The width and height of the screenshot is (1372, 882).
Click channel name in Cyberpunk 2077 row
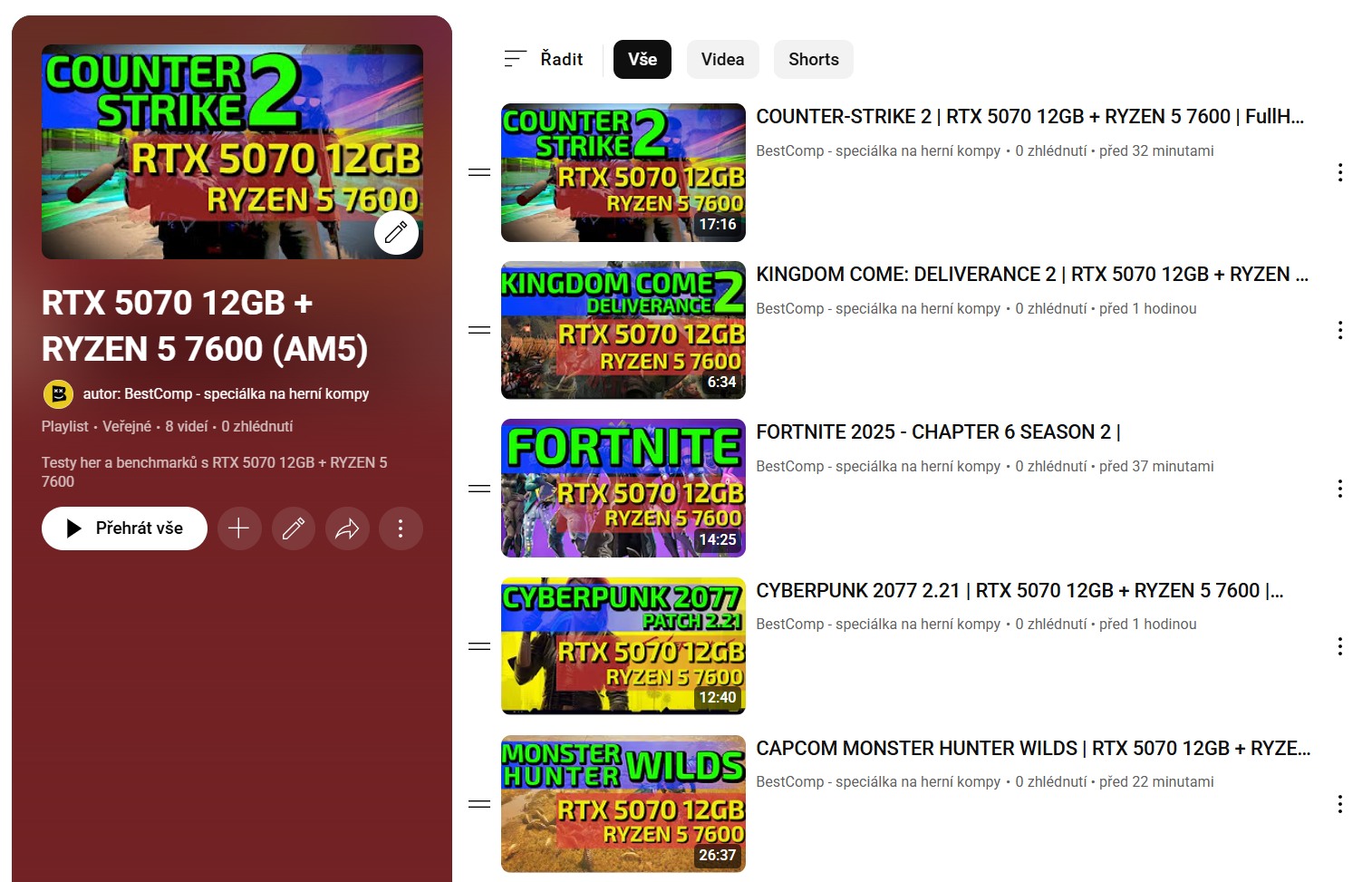[x=878, y=625]
